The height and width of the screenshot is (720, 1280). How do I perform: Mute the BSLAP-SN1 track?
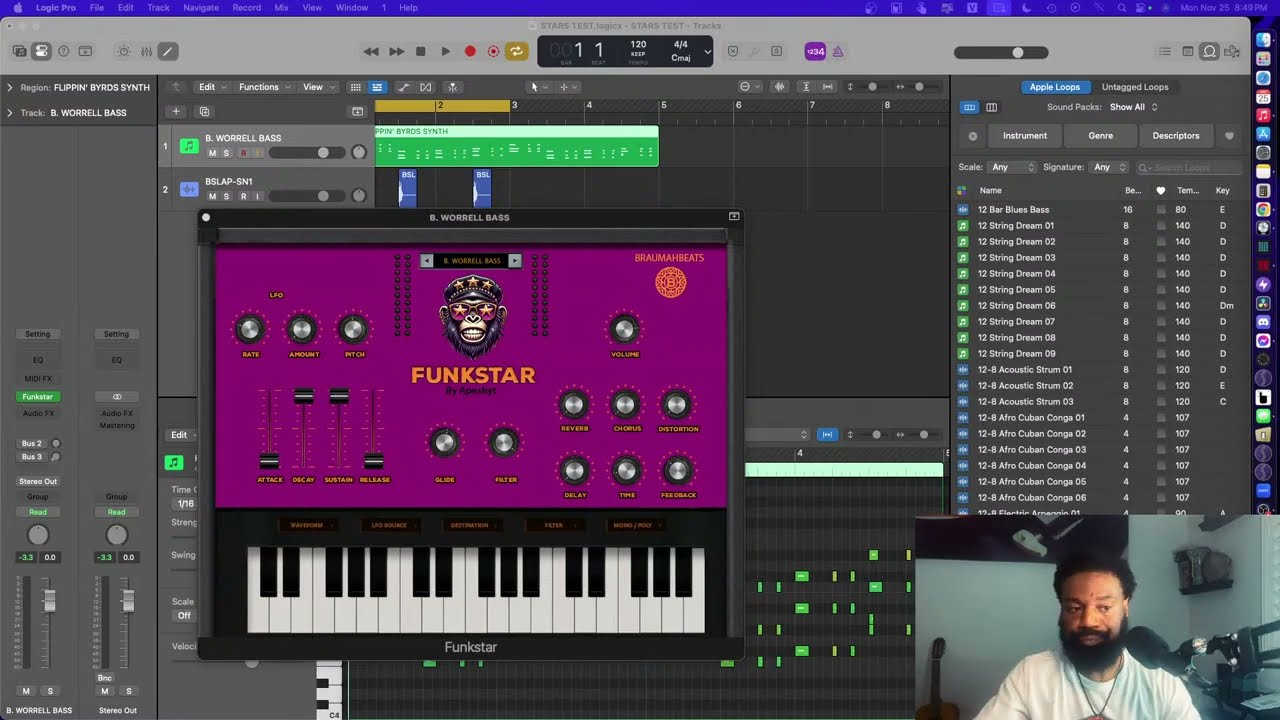[x=212, y=196]
